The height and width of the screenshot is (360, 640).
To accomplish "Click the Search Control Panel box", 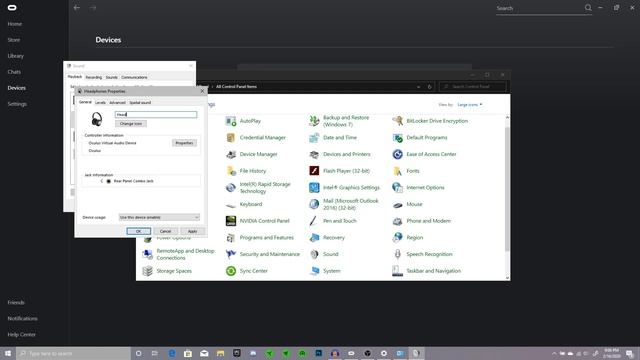I will pos(473,87).
